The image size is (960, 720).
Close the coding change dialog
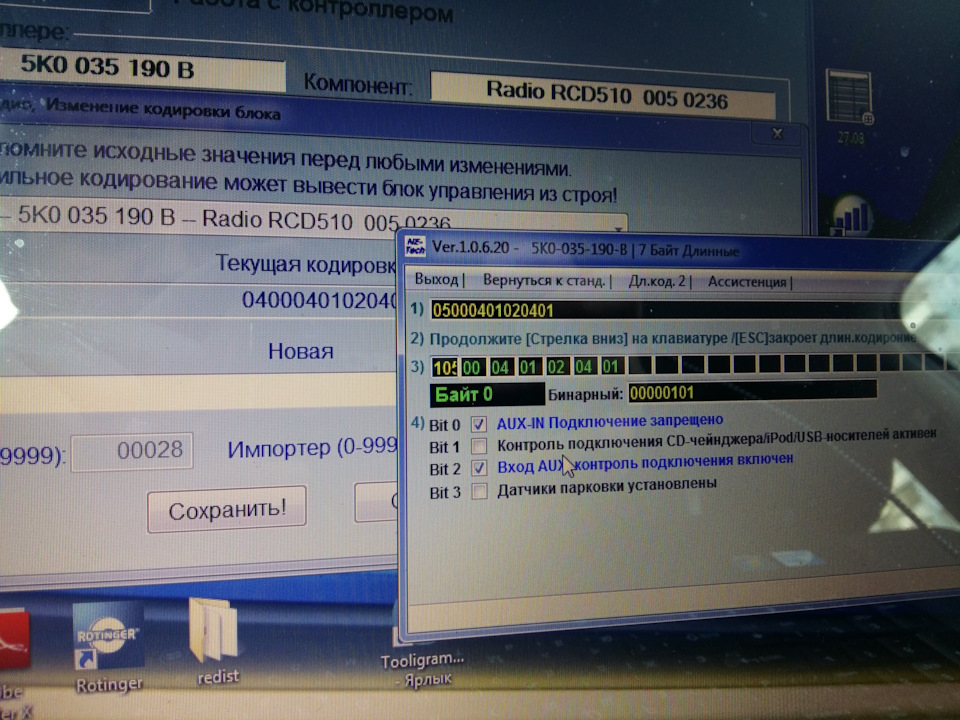click(x=778, y=133)
